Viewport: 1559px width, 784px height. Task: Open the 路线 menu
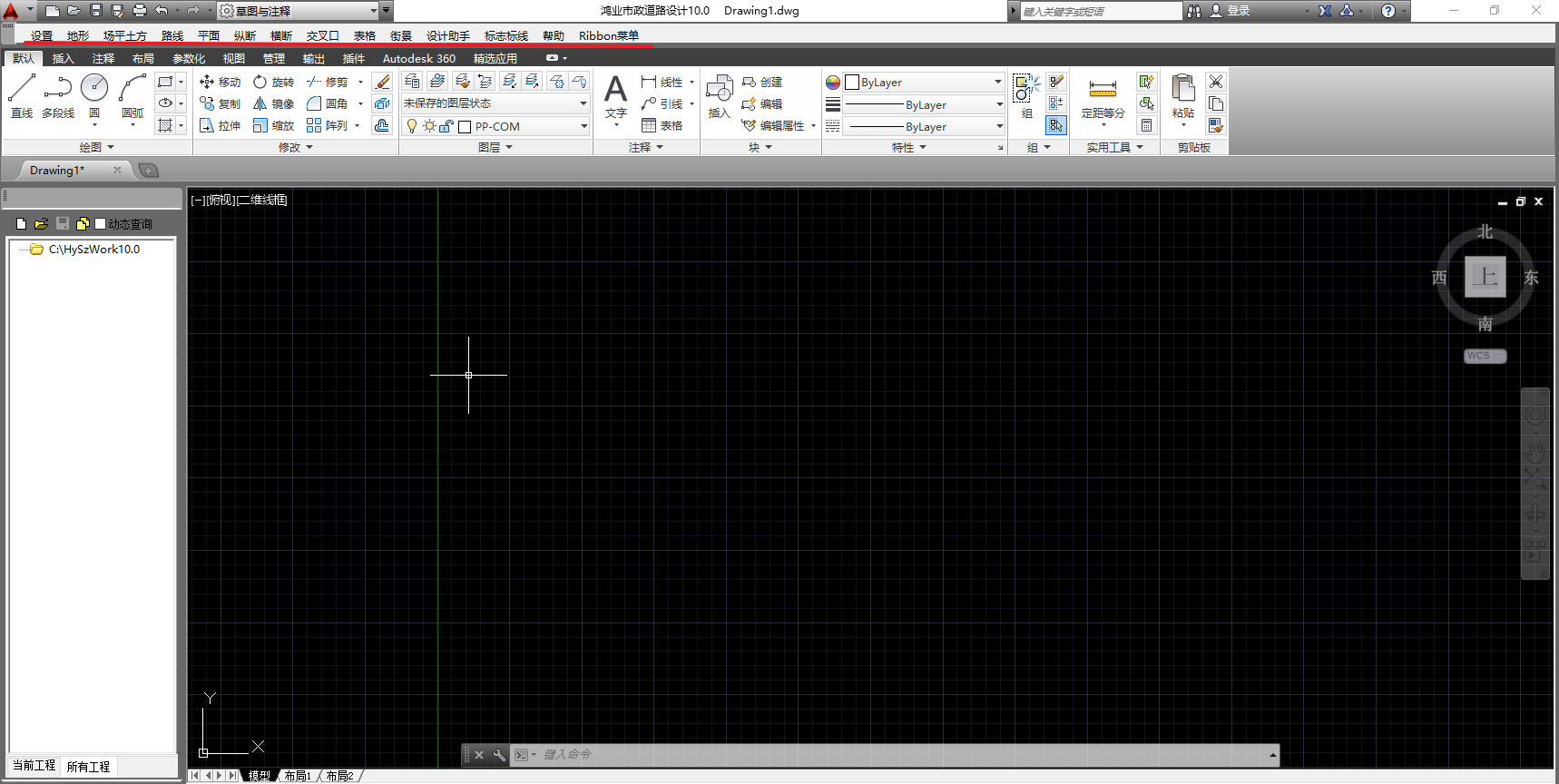click(172, 35)
